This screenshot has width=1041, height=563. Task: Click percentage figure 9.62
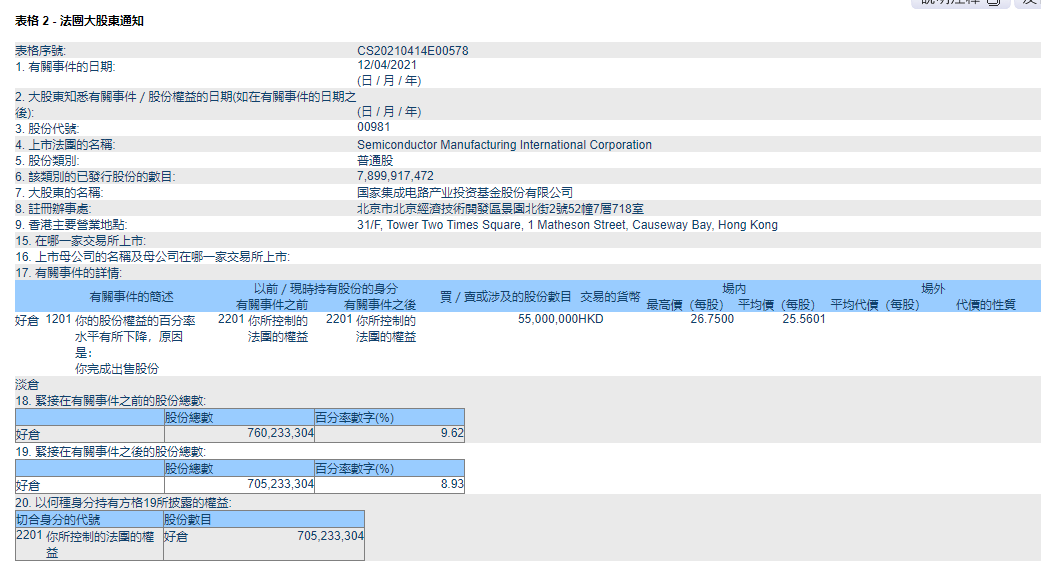[452, 434]
